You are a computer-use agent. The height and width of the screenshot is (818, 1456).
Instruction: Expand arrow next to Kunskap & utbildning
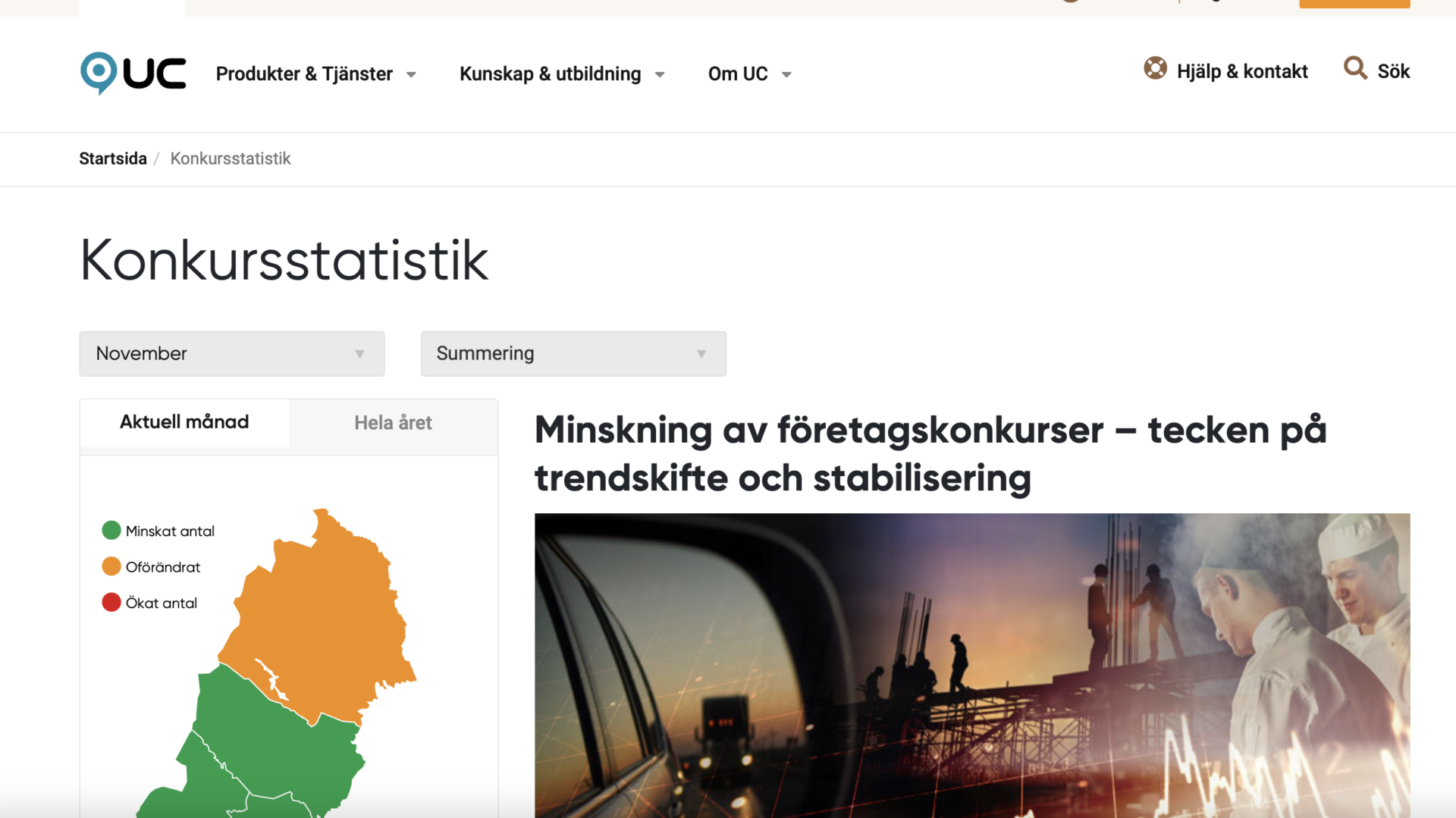(660, 74)
